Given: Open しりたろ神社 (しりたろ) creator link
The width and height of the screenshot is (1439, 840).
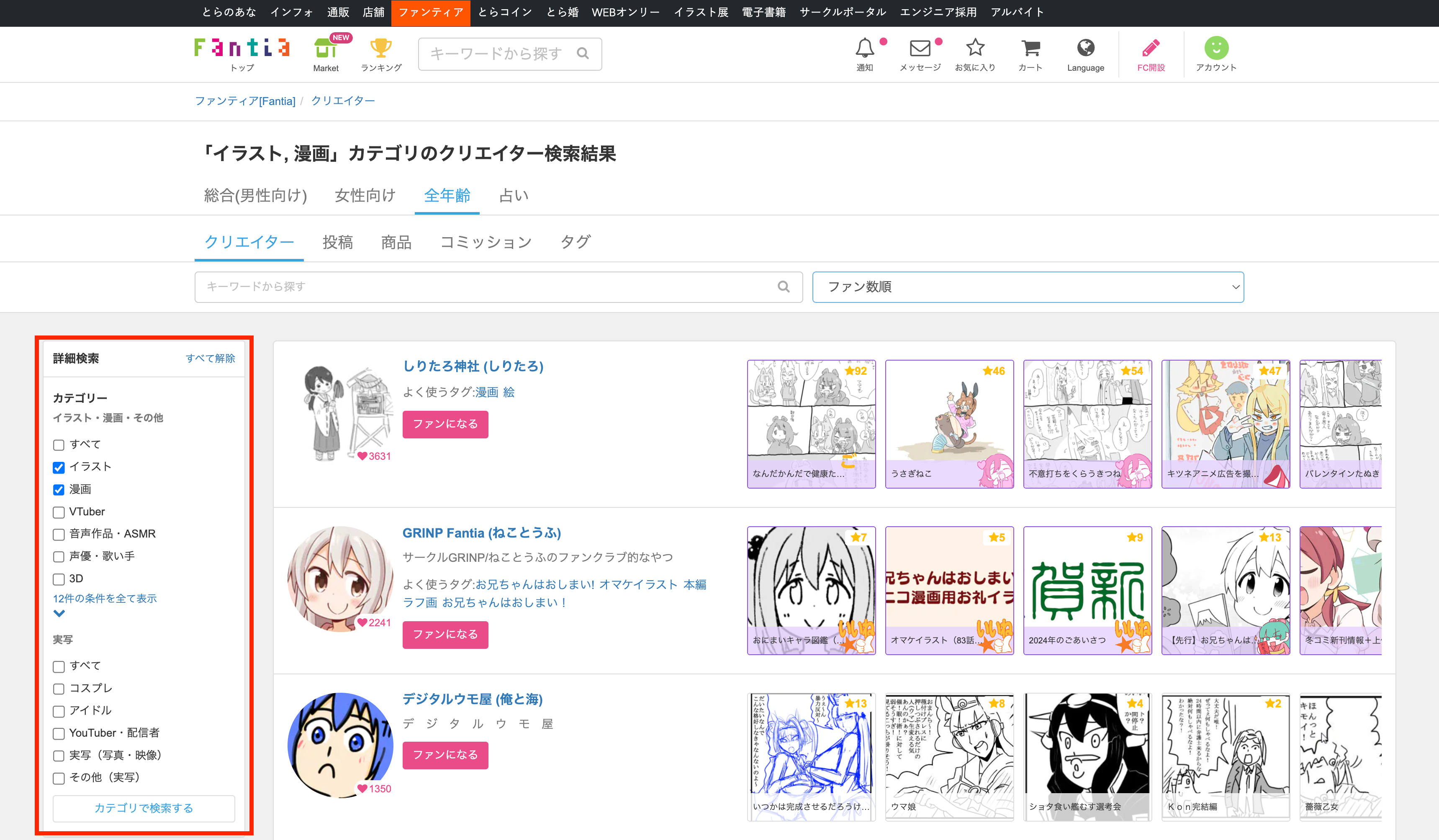Looking at the screenshot, I should [473, 366].
